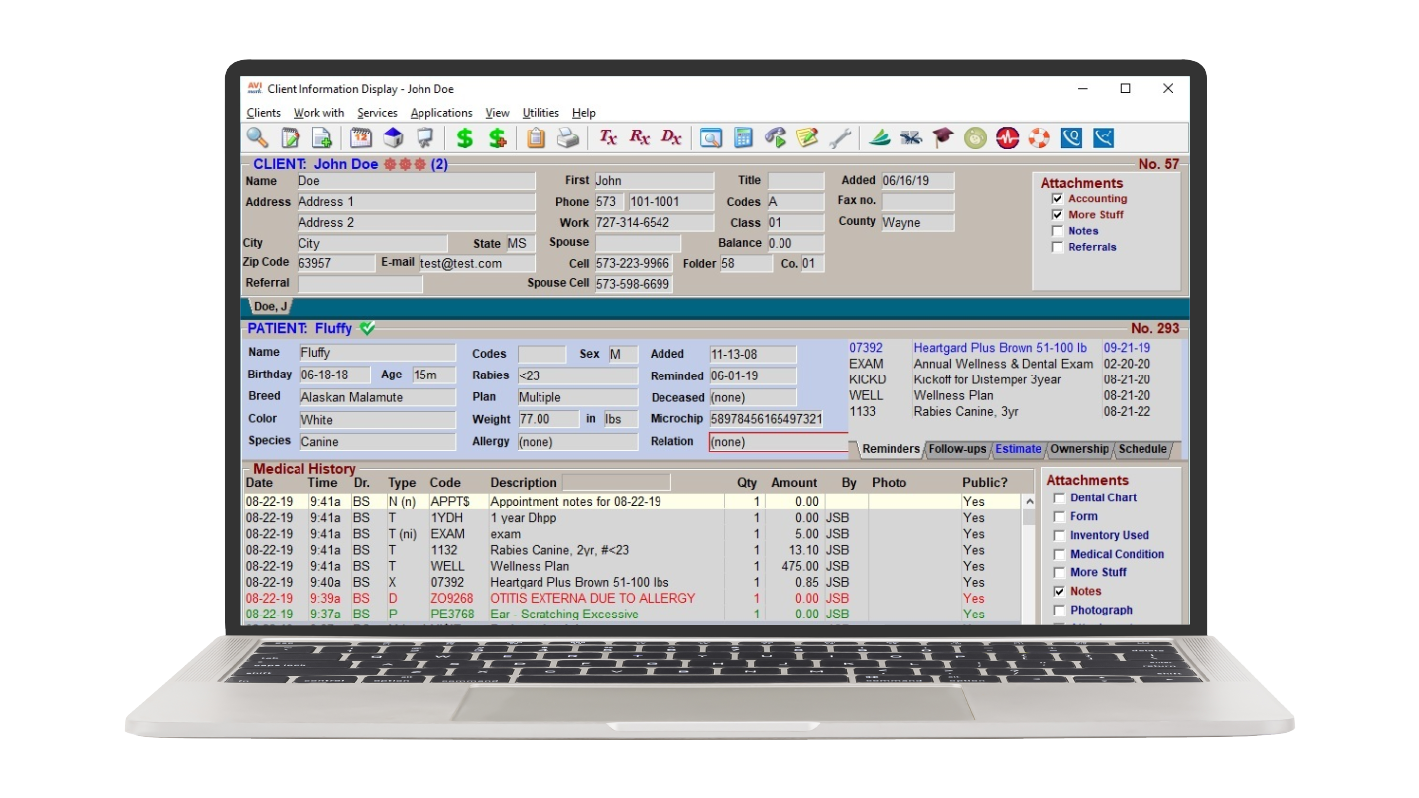This screenshot has width=1419, height=798.
Task: Click the blue box inventory icon
Action: click(x=393, y=138)
